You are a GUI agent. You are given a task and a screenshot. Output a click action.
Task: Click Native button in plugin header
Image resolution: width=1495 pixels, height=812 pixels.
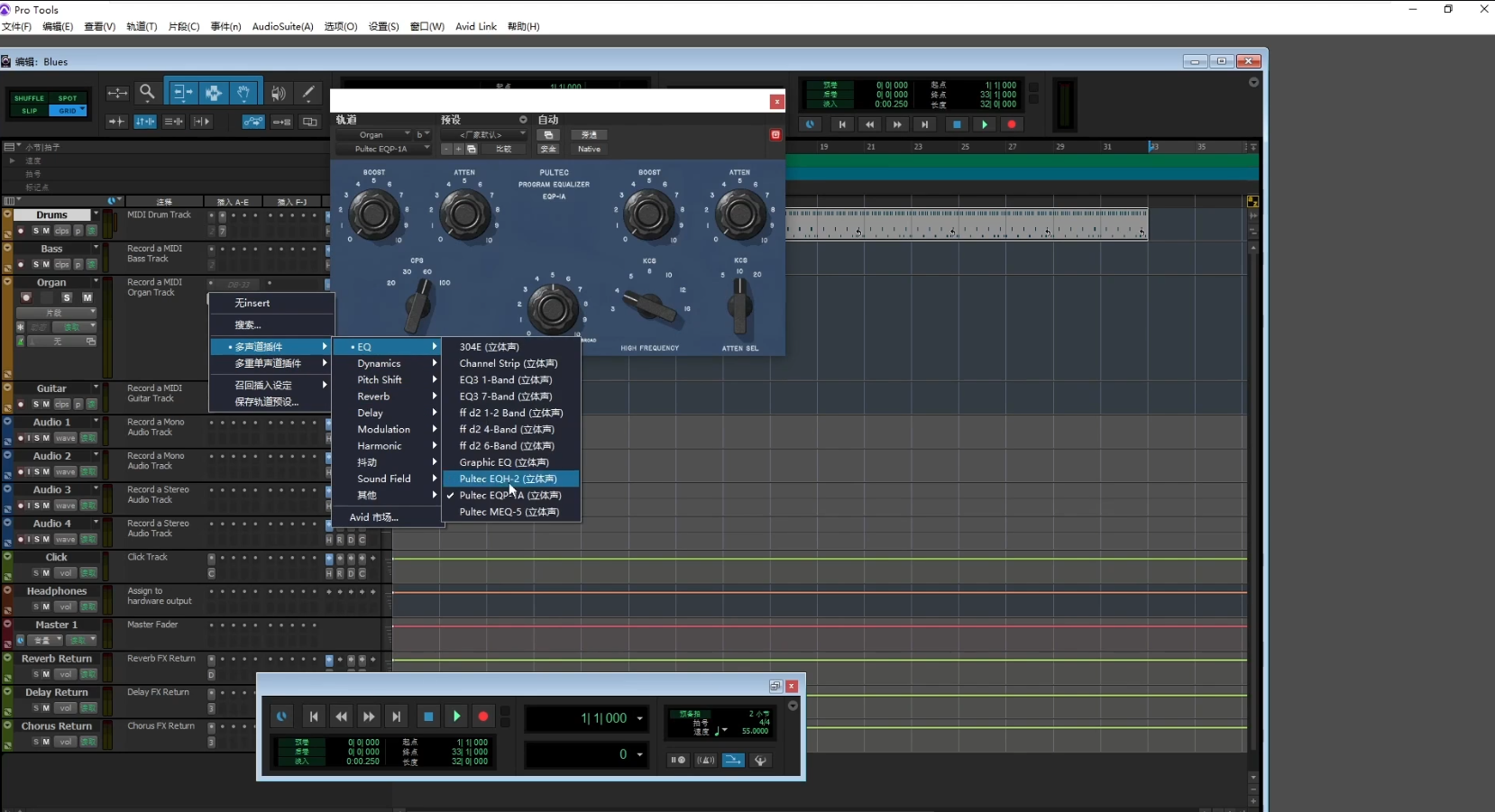pos(589,149)
